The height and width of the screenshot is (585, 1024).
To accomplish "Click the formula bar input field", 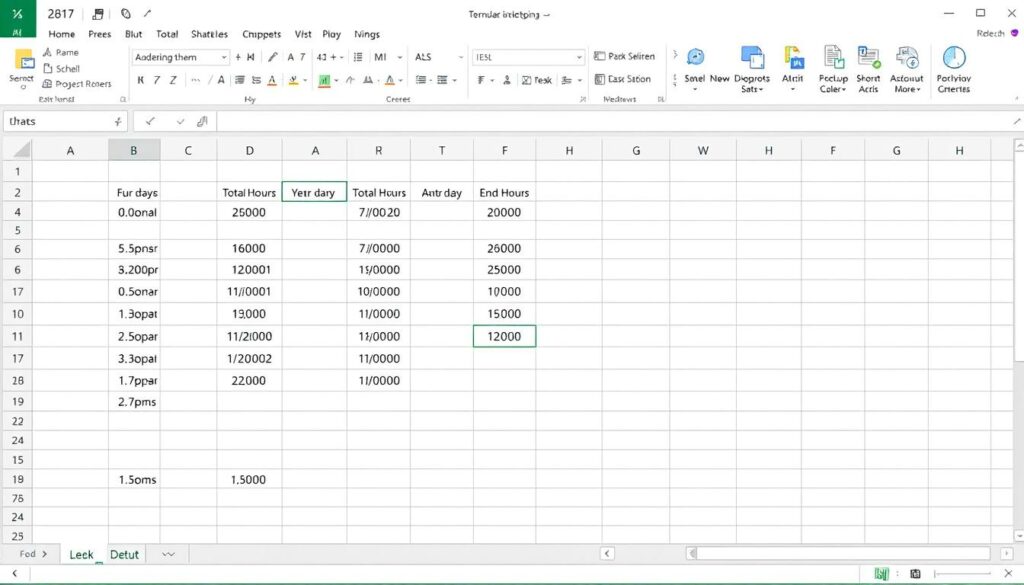I will (x=614, y=121).
